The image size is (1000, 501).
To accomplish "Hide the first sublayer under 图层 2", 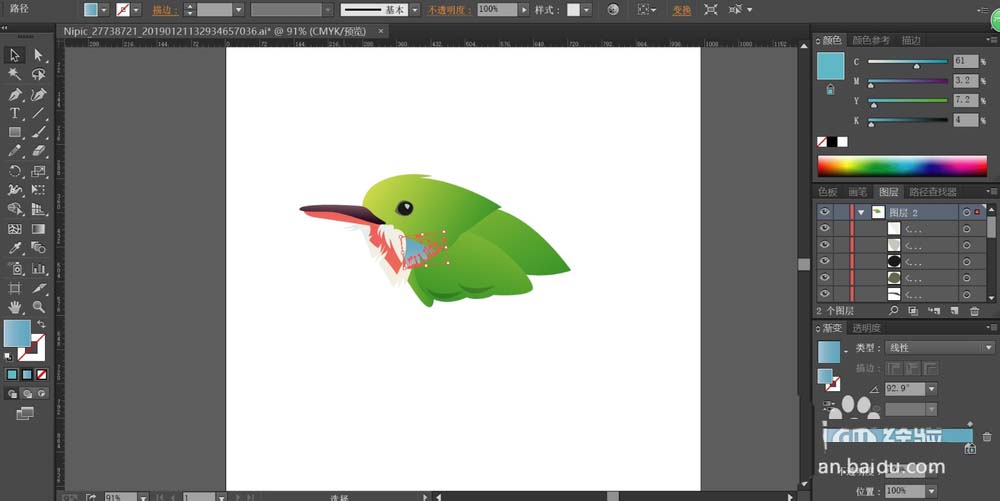I will [x=825, y=228].
